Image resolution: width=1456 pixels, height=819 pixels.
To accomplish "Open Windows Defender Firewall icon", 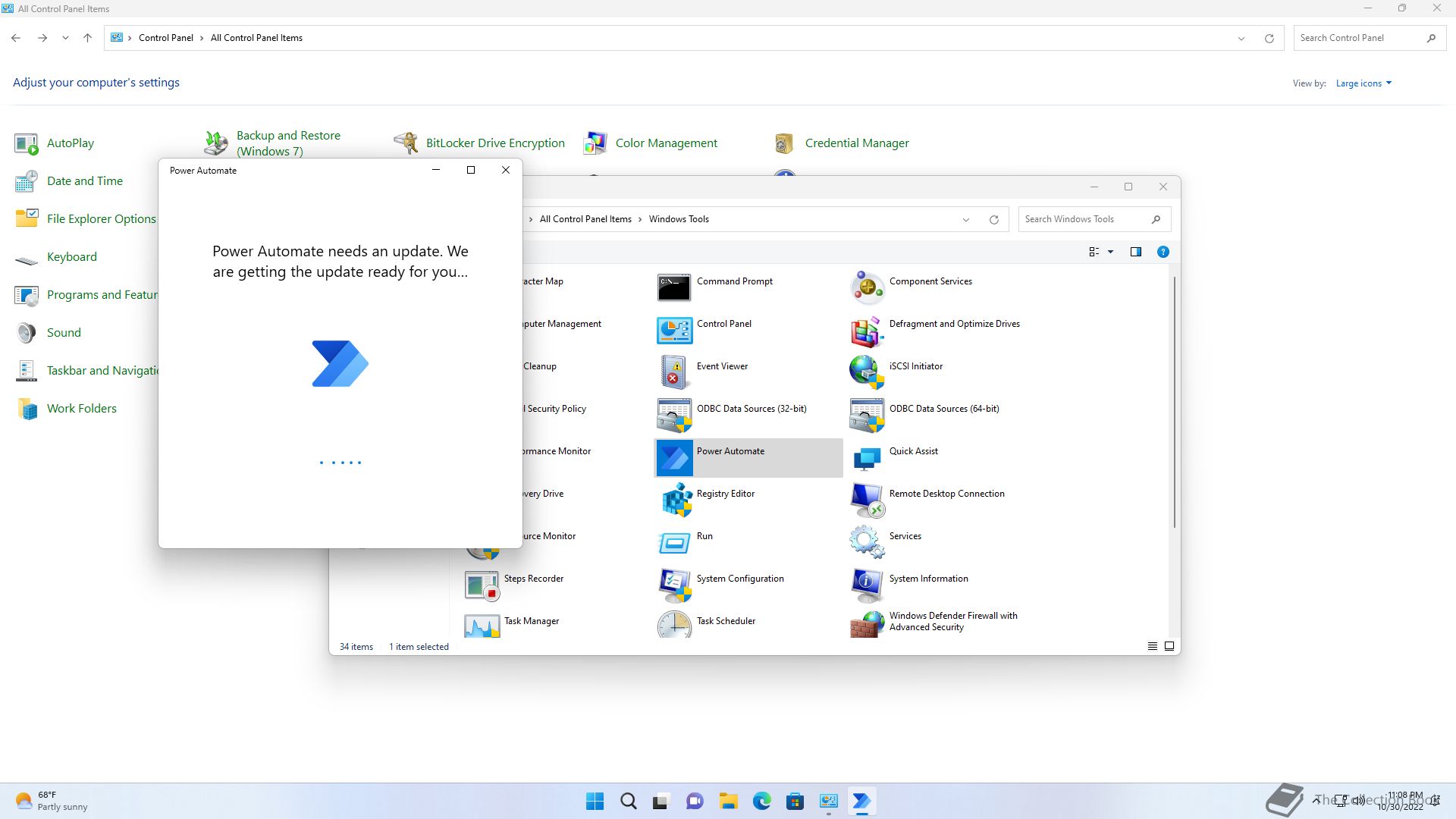I will [867, 626].
